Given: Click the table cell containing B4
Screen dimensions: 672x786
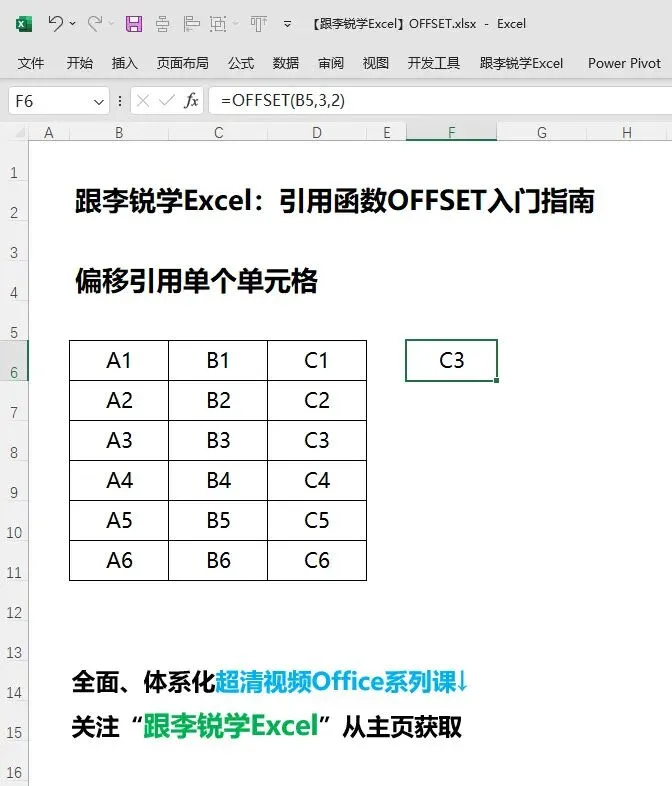Looking at the screenshot, I should tap(218, 480).
